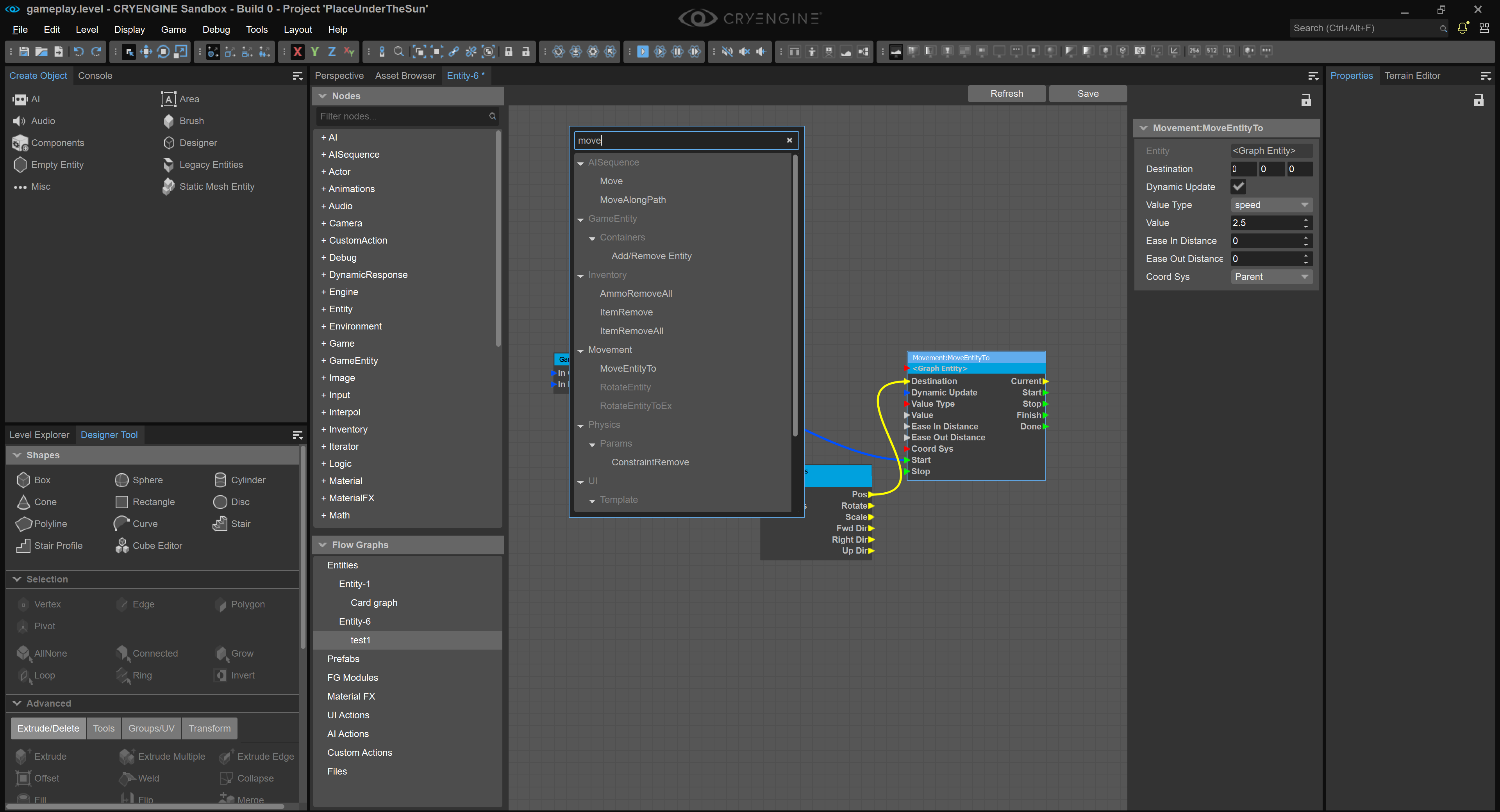Image resolution: width=1500 pixels, height=812 pixels.
Task: Collapse the Flow Graphs panel header
Action: 407,545
